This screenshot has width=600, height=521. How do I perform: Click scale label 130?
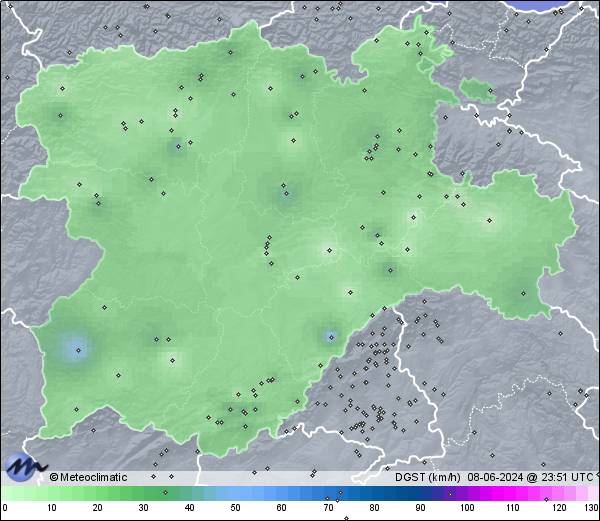[x=592, y=508]
